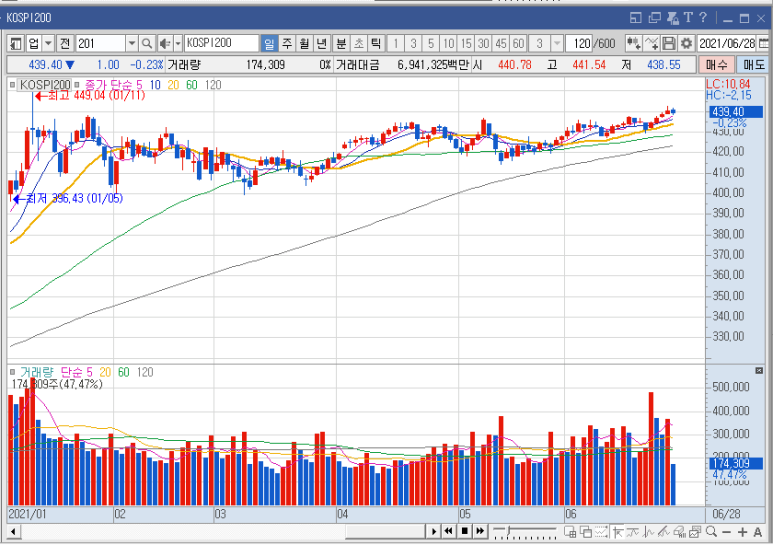
Task: Click the magnifier zoom icon in bottom toolbar
Action: point(711,532)
